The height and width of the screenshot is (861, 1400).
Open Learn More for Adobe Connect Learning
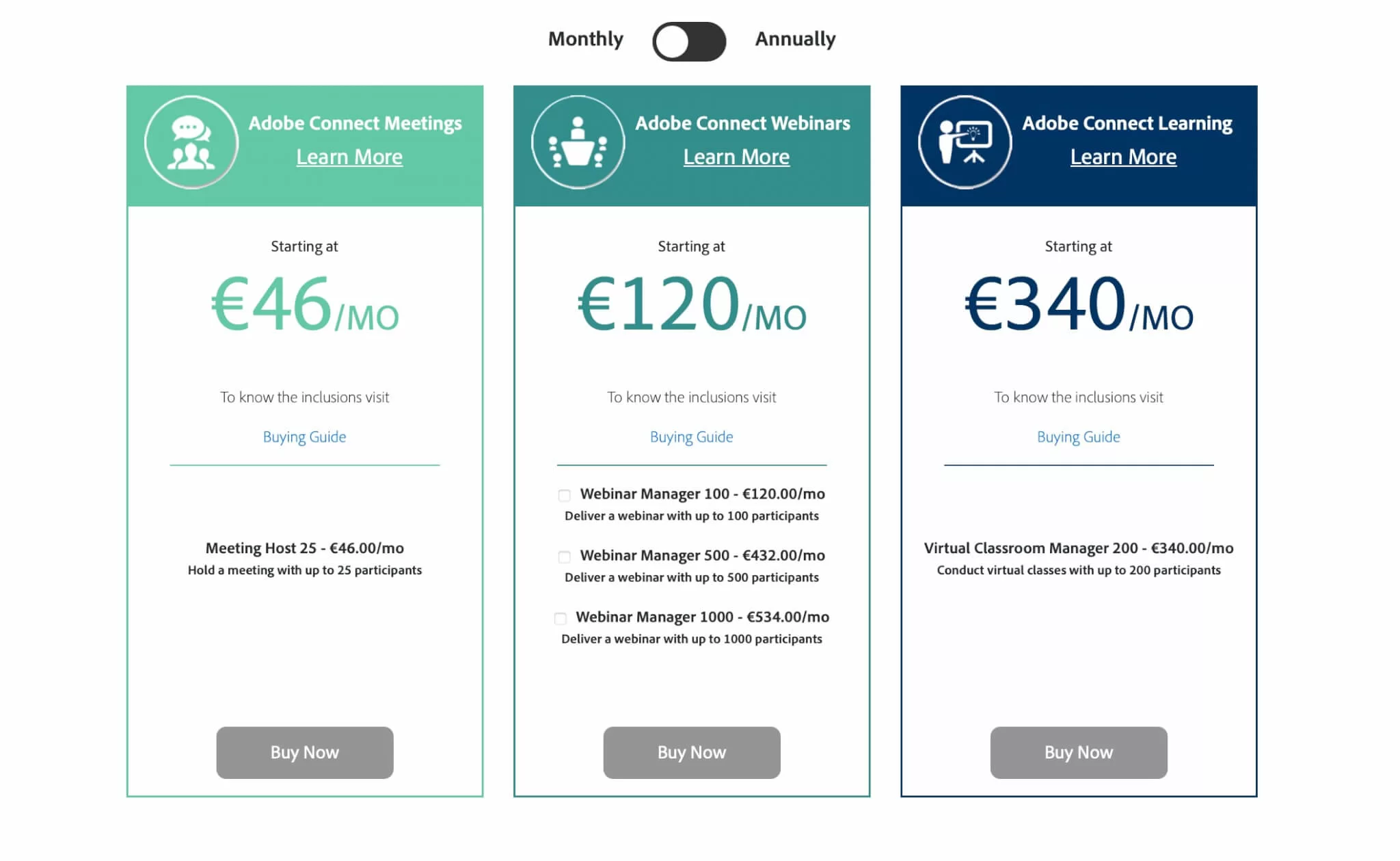pos(1123,157)
